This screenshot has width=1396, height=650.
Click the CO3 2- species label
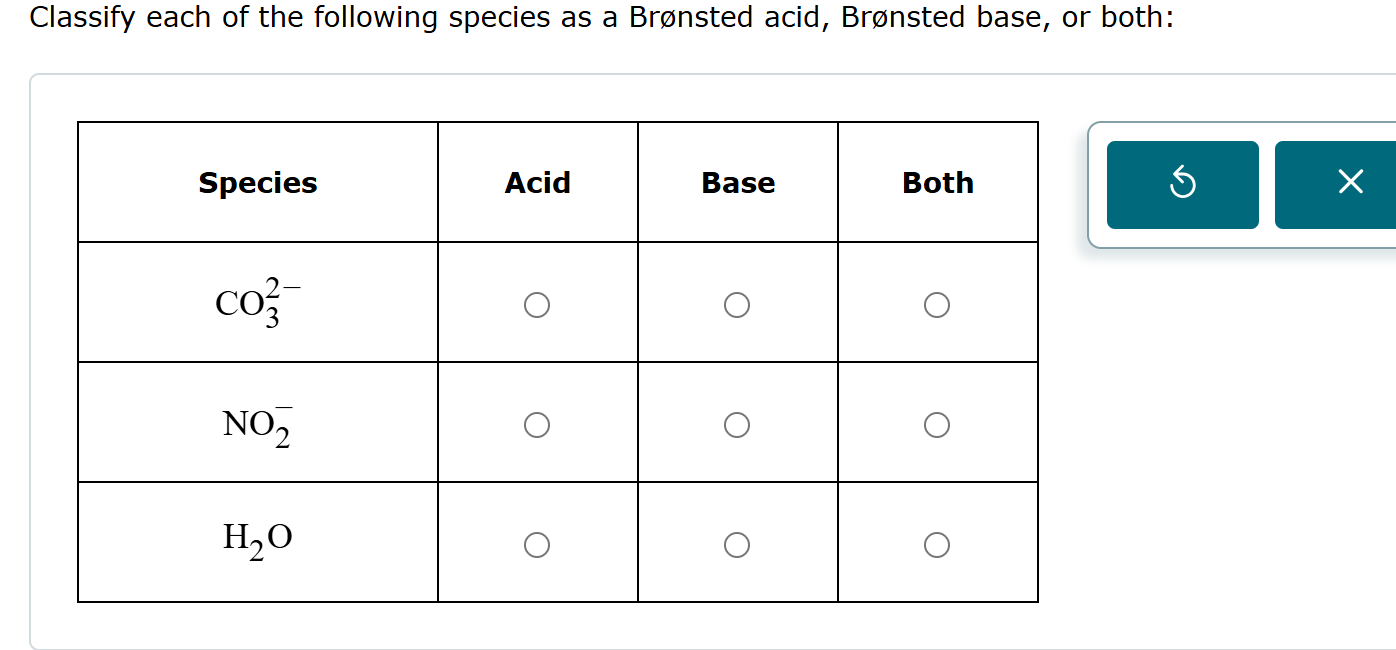[255, 300]
